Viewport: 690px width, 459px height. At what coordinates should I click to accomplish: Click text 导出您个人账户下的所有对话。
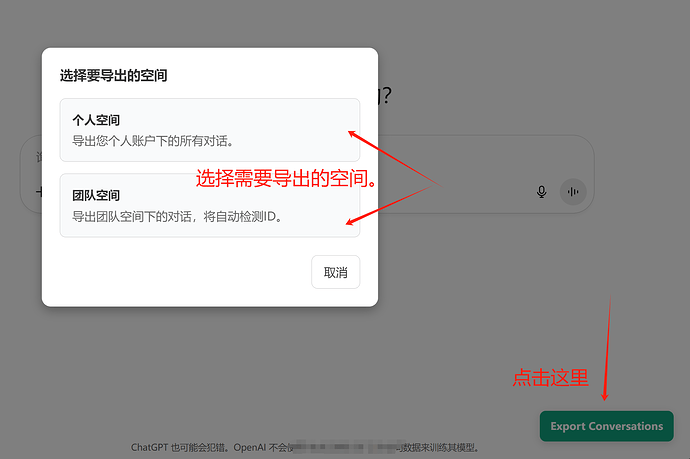tap(153, 141)
